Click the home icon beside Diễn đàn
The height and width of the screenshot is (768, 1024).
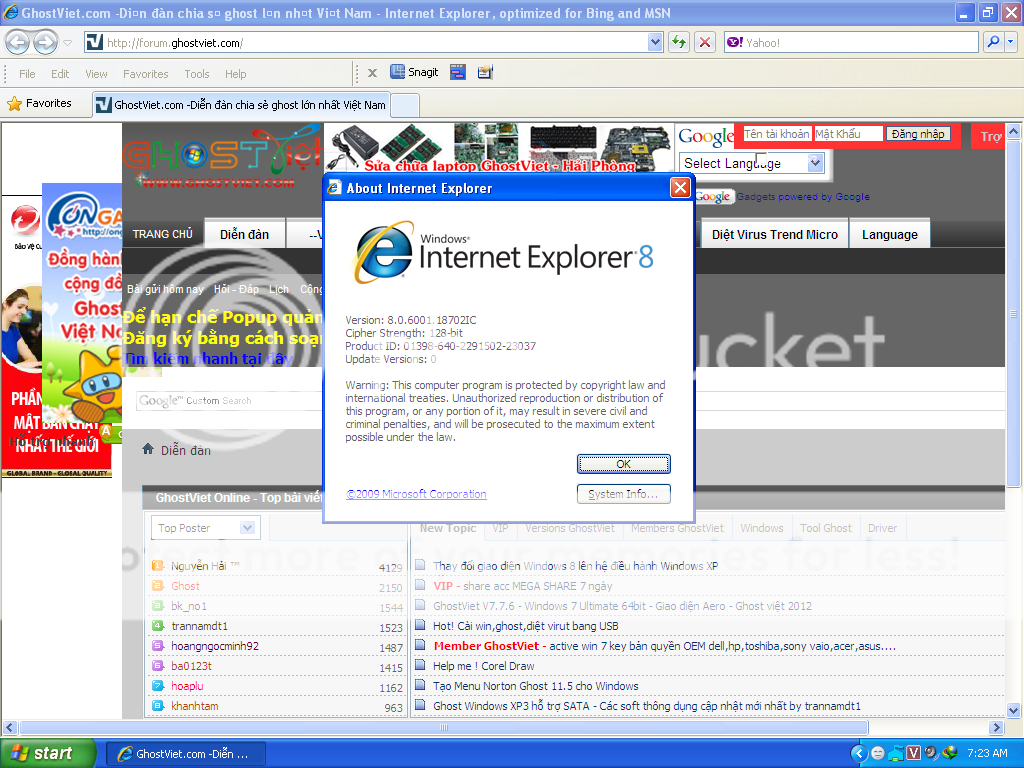(x=148, y=449)
